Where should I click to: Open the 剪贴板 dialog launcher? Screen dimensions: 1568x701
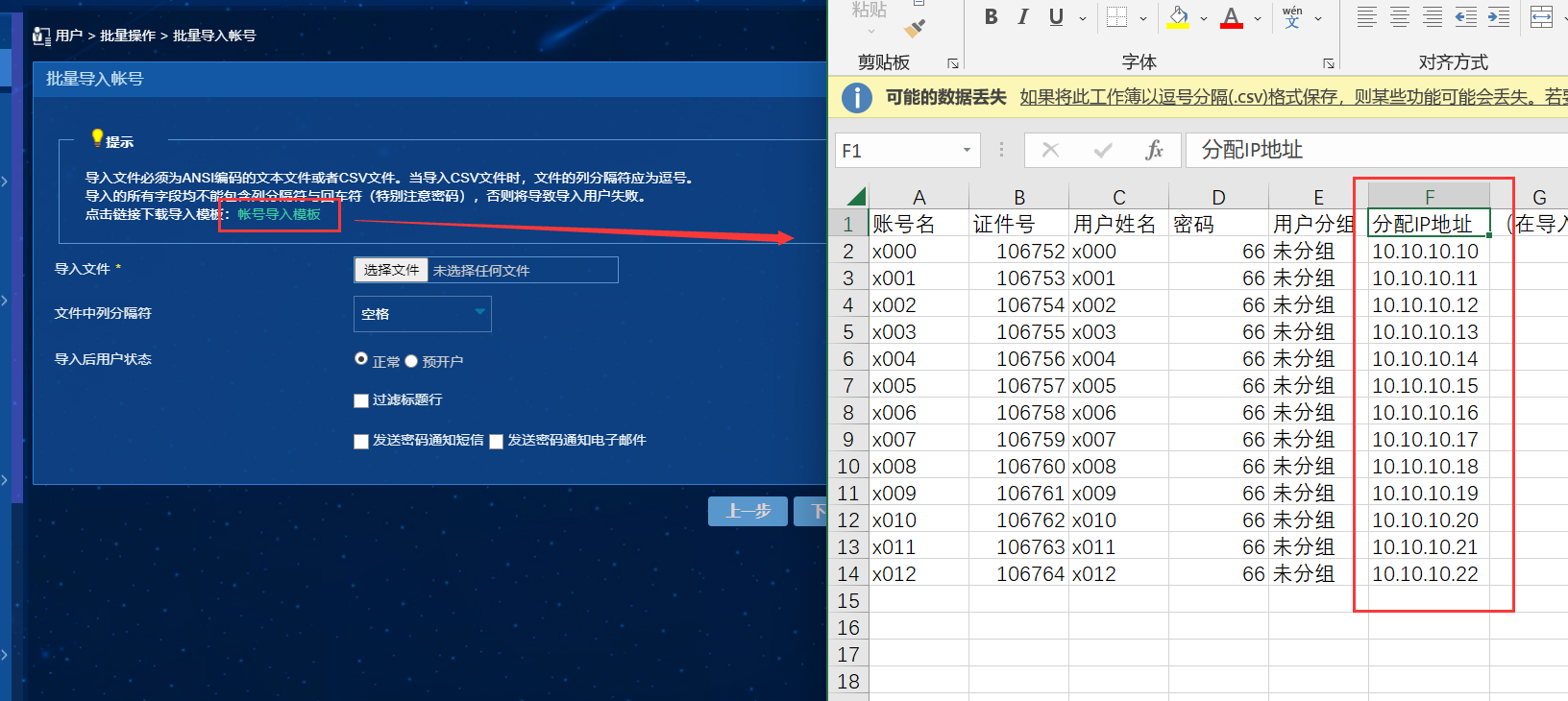953,63
